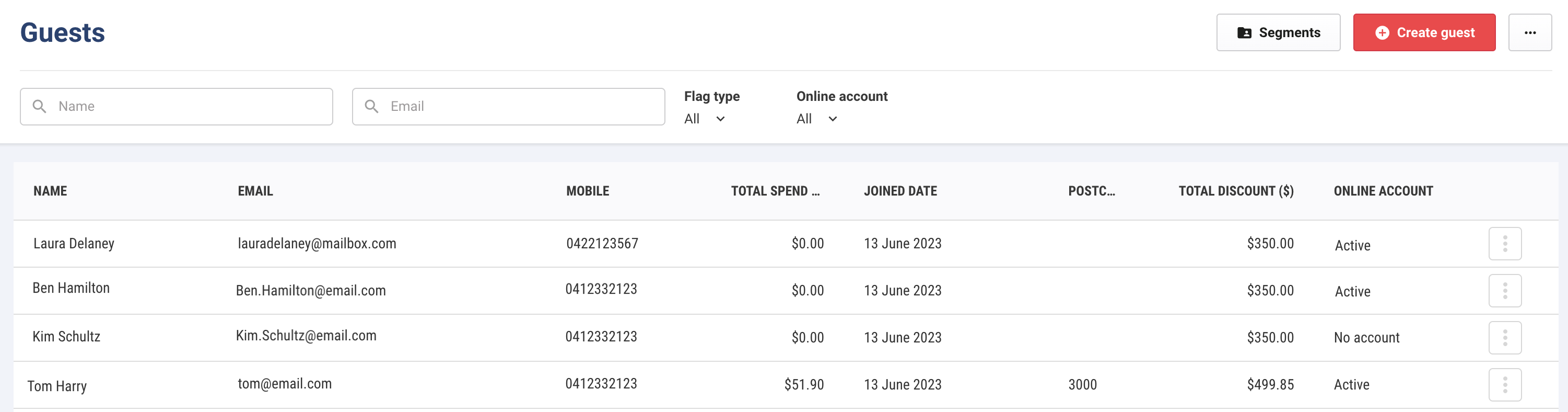Viewport: 1568px width, 412px height.
Task: Click the magnifier icon in Email search
Action: (x=371, y=107)
